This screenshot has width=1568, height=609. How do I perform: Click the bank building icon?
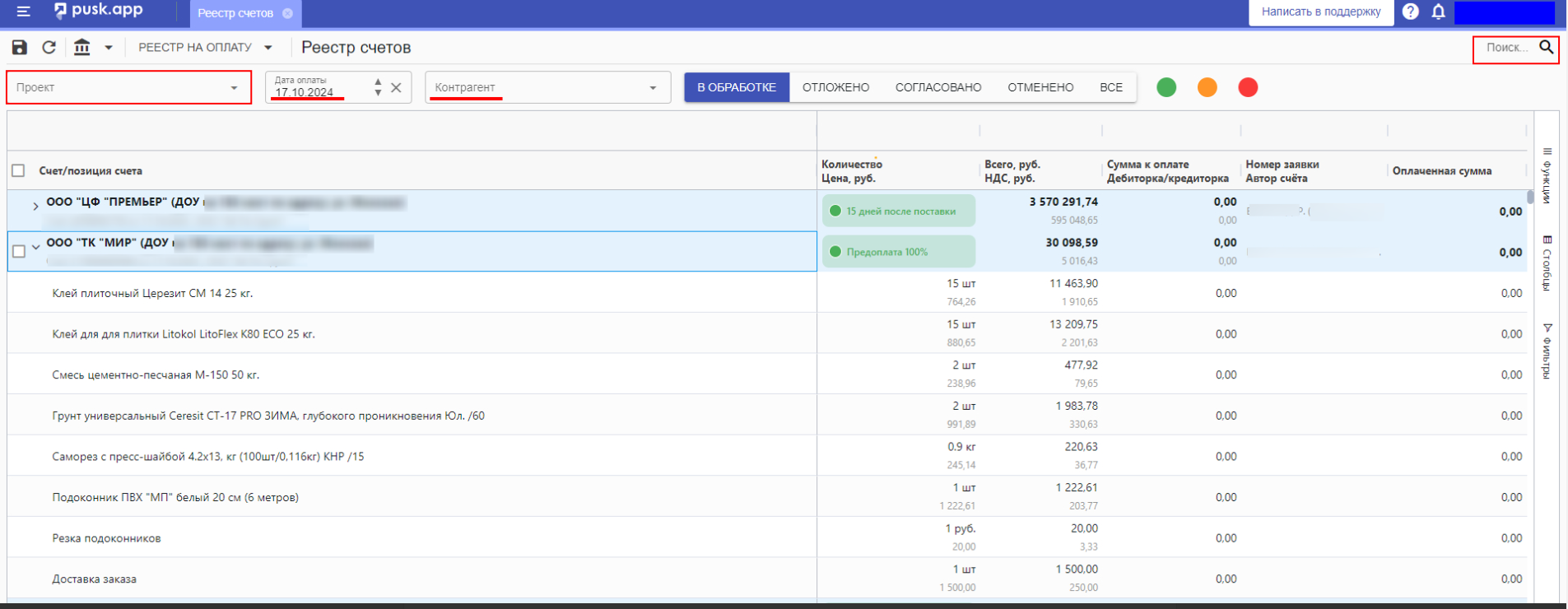pyautogui.click(x=82, y=48)
